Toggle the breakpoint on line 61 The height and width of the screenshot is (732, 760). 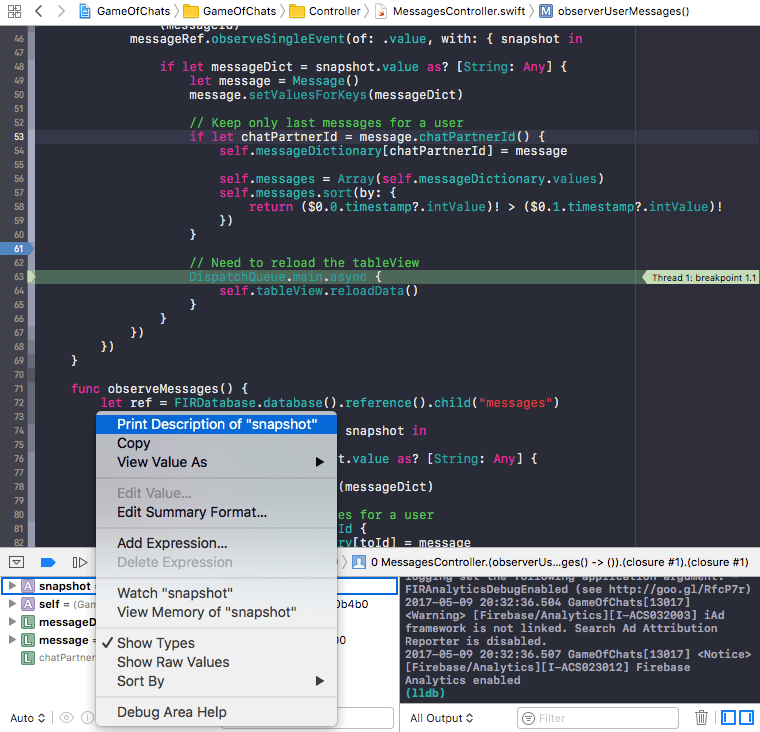[x=17, y=249]
